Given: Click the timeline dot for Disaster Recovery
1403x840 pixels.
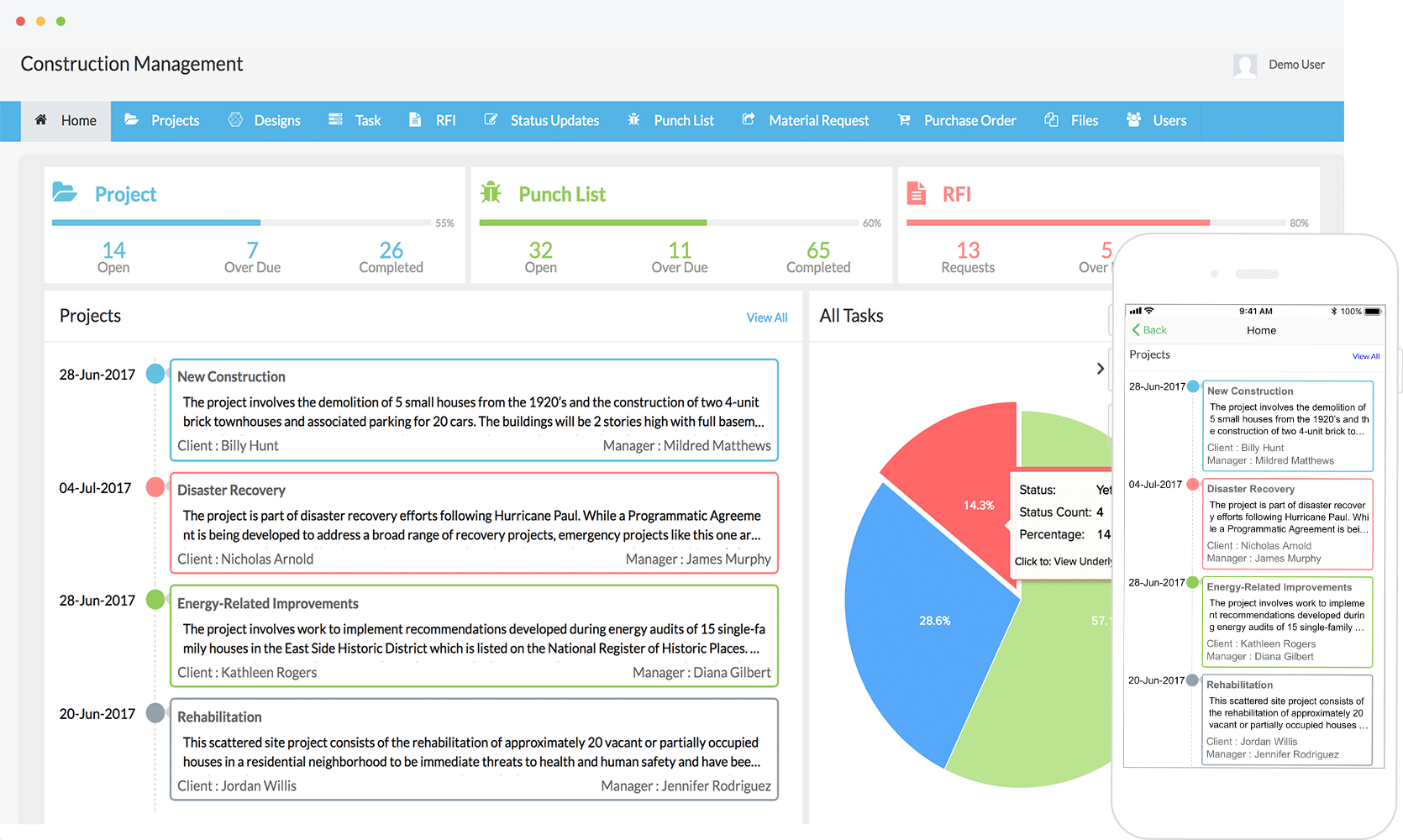Looking at the screenshot, I should click(x=155, y=487).
